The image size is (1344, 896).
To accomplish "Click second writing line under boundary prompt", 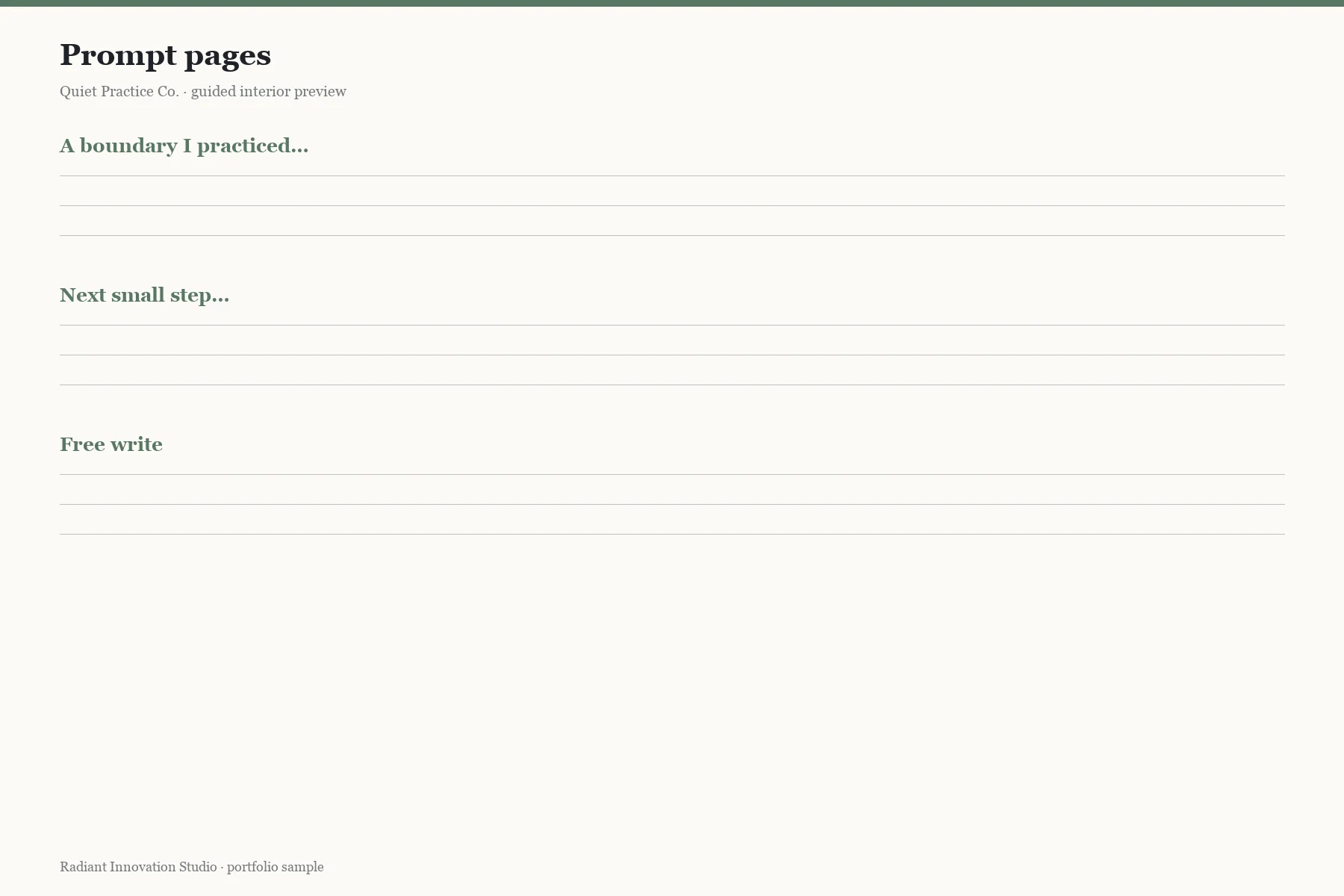I will click(672, 205).
